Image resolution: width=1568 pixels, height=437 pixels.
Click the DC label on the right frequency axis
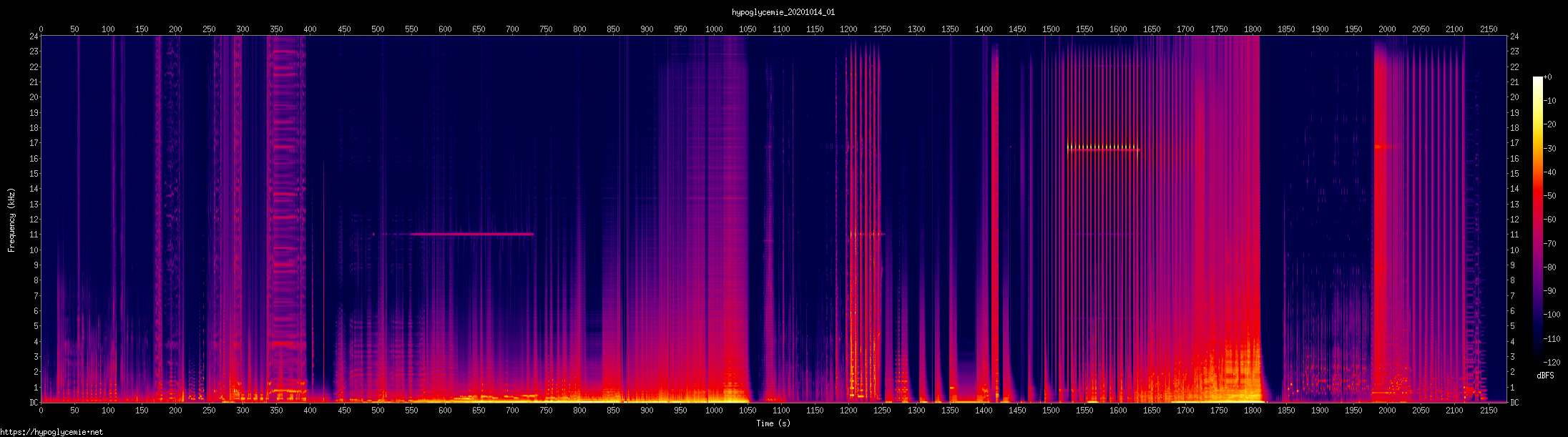coord(1514,403)
